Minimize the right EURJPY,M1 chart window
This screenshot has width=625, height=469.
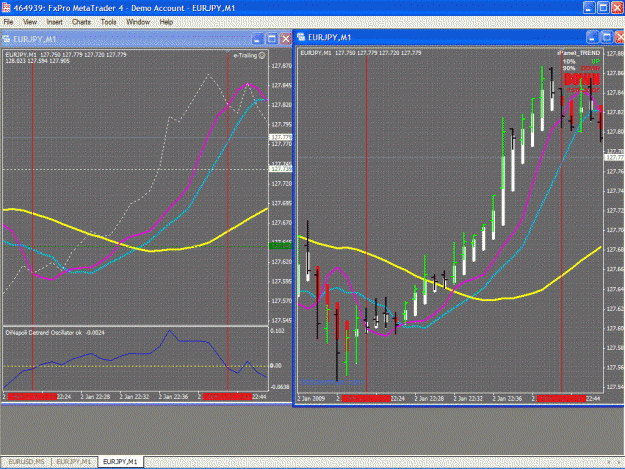pos(592,37)
